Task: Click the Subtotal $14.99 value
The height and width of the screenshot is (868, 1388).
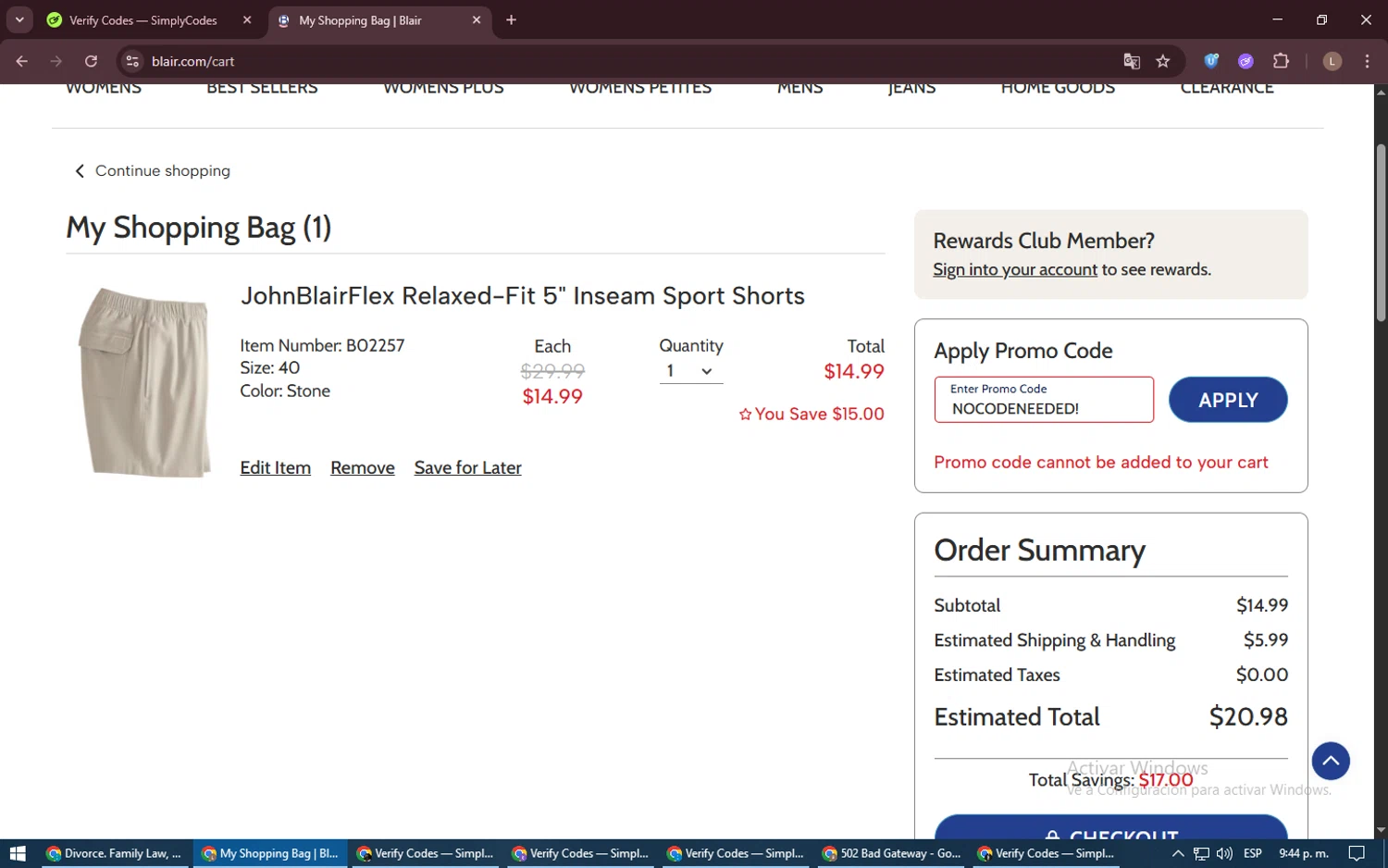Action: 1262,605
